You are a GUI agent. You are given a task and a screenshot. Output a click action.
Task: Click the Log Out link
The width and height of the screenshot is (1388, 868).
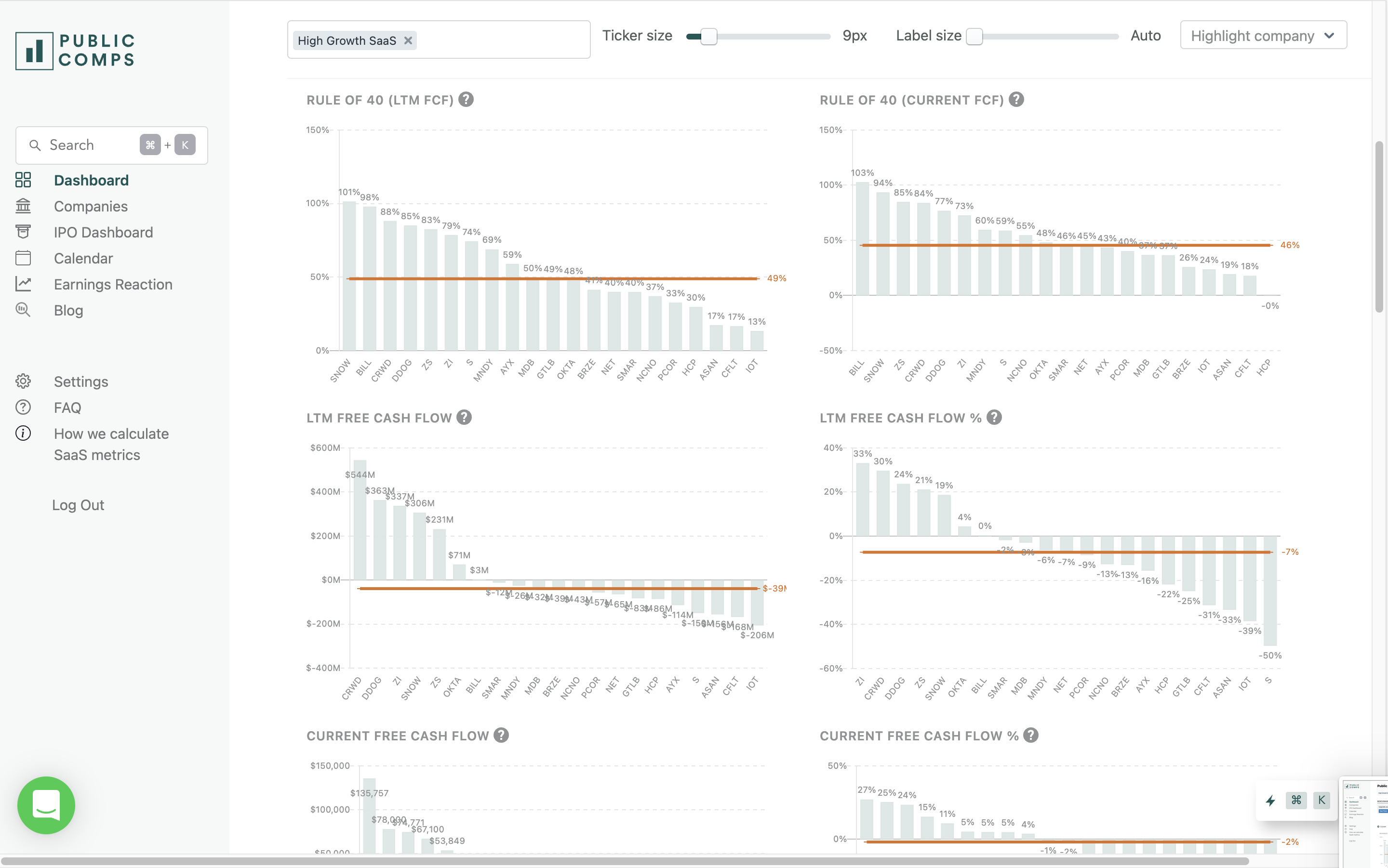[x=78, y=505]
